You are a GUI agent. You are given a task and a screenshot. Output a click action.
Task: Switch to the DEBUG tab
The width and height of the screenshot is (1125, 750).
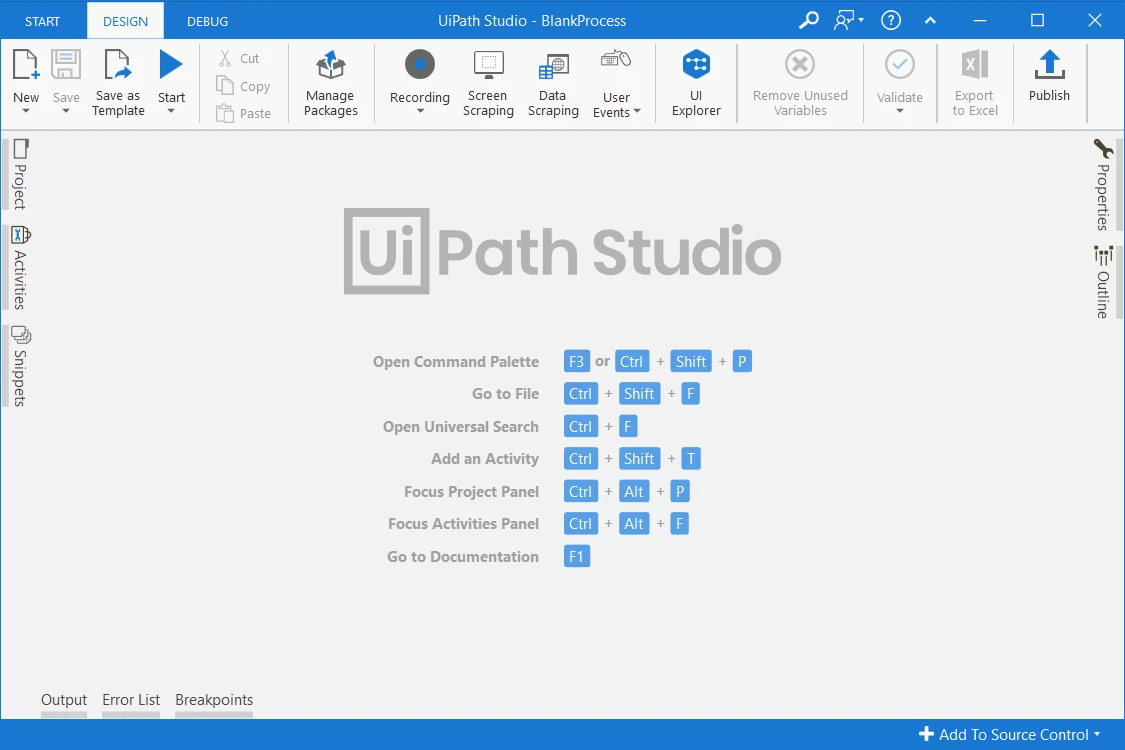(x=207, y=21)
